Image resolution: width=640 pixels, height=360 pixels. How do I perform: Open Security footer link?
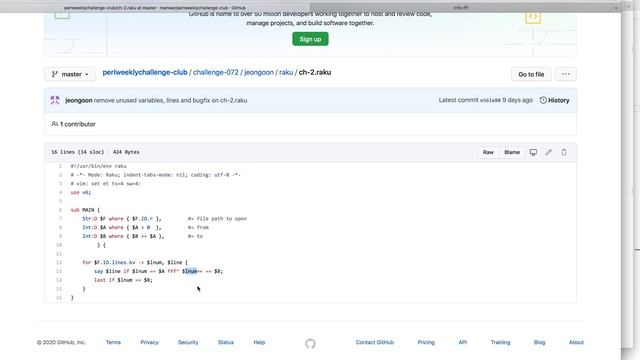[x=188, y=342]
